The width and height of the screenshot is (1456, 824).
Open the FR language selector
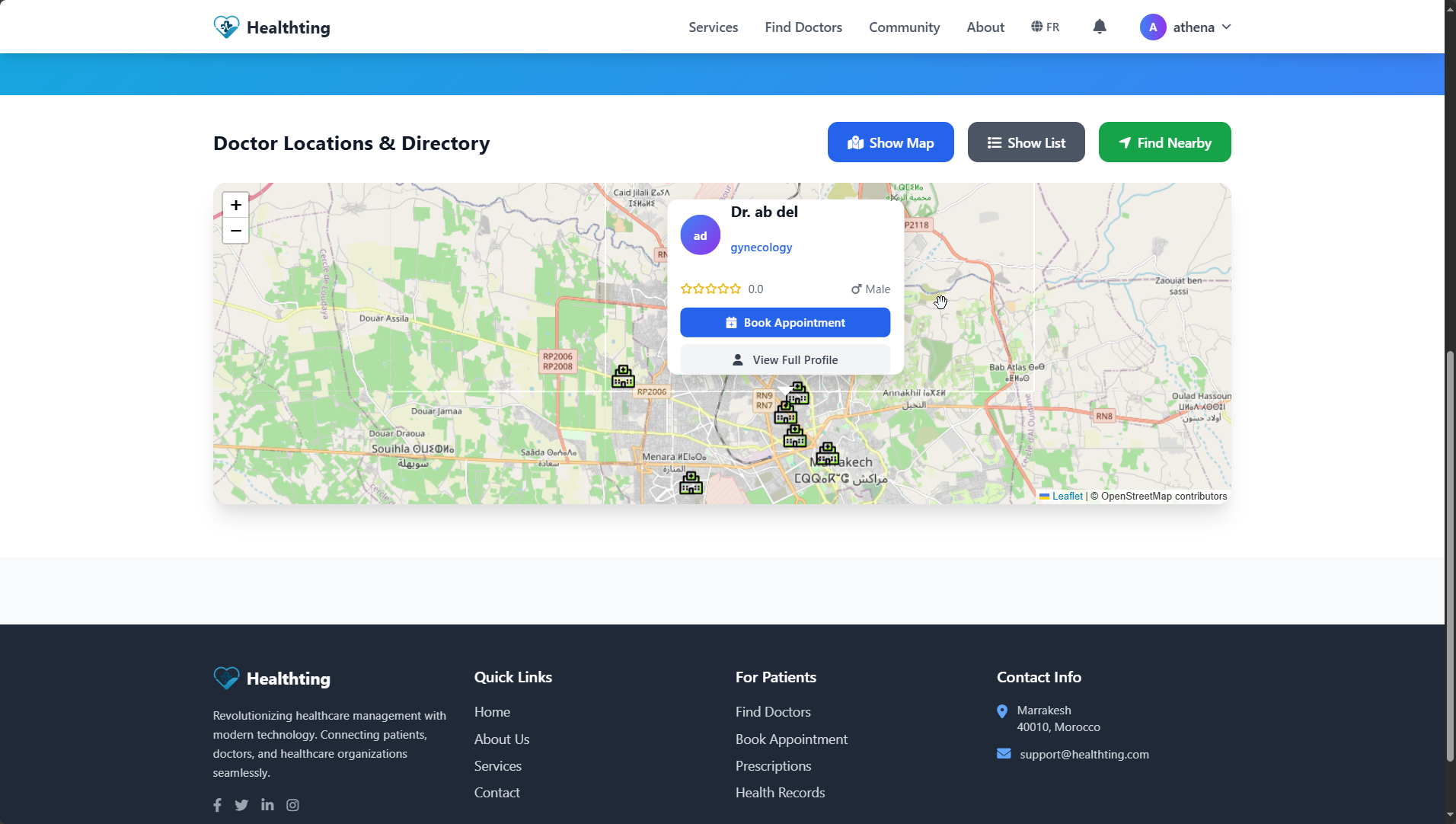[x=1045, y=26]
